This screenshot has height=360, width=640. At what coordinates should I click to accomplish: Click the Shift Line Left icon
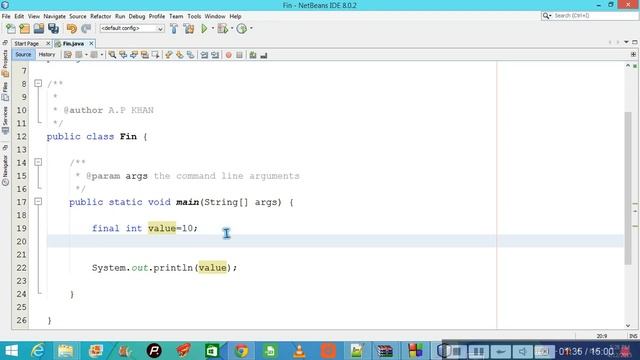click(x=204, y=55)
